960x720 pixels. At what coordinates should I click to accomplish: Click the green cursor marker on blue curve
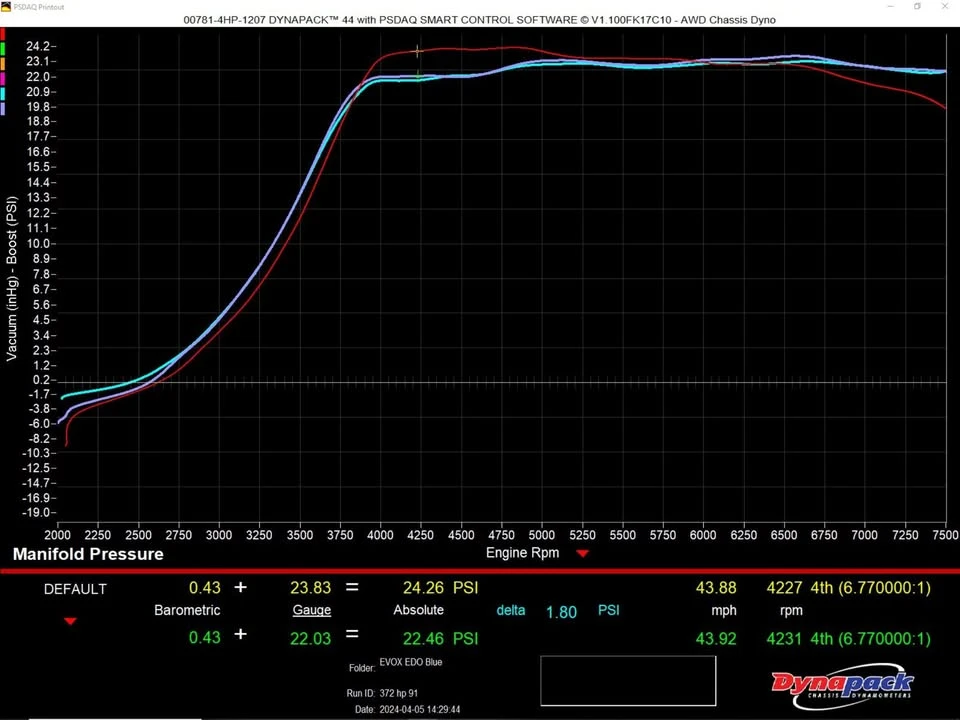pyautogui.click(x=418, y=76)
